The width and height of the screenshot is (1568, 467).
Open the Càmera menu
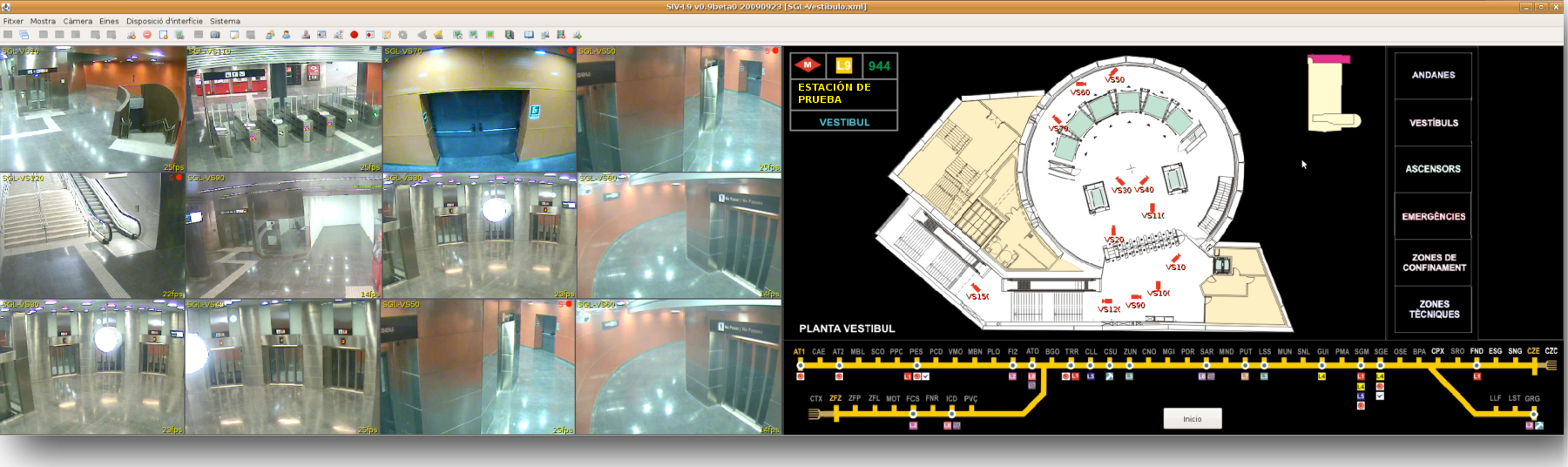[x=78, y=21]
